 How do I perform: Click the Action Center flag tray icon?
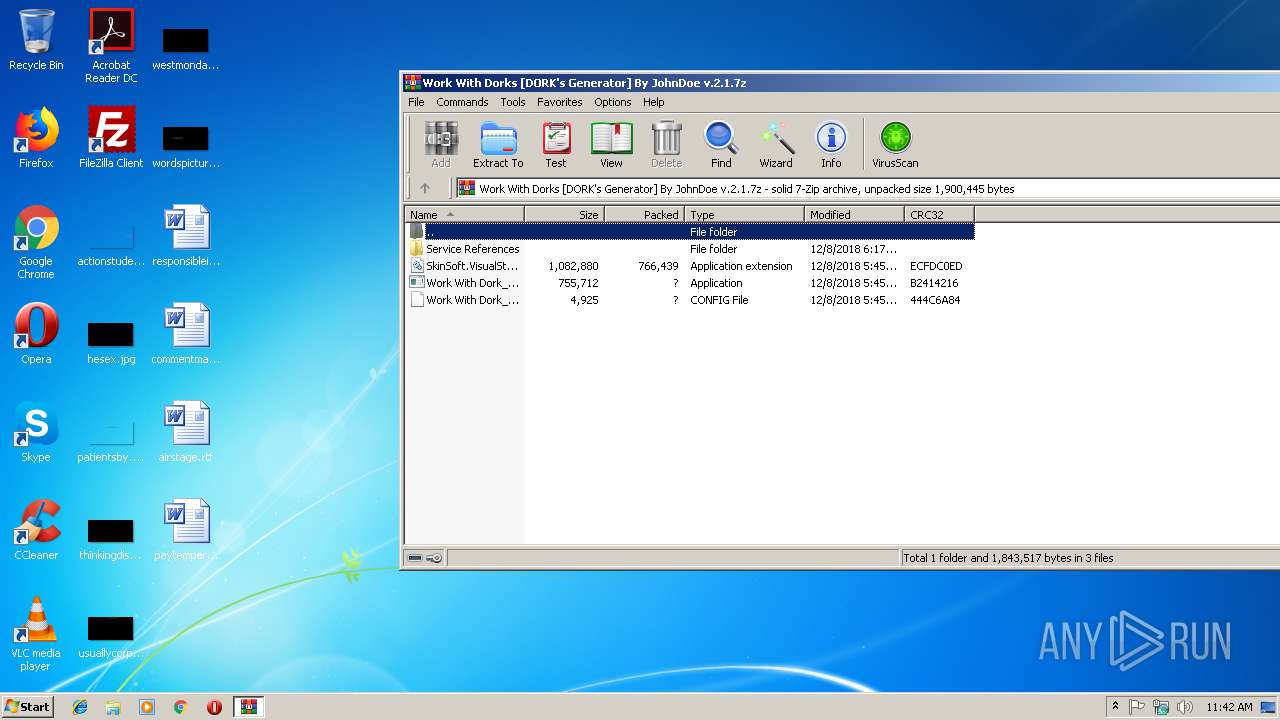(1137, 707)
